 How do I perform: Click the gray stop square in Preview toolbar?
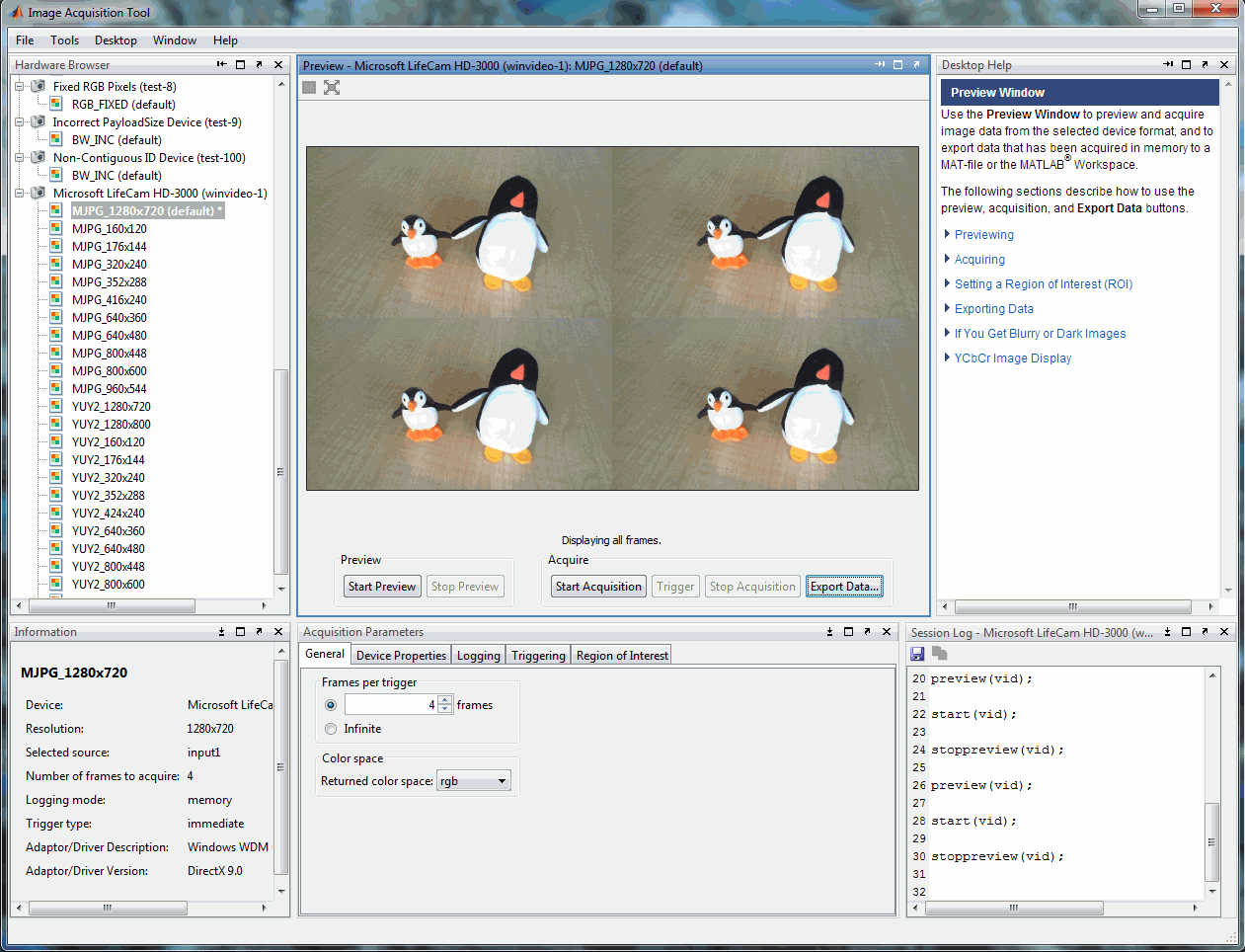309,87
